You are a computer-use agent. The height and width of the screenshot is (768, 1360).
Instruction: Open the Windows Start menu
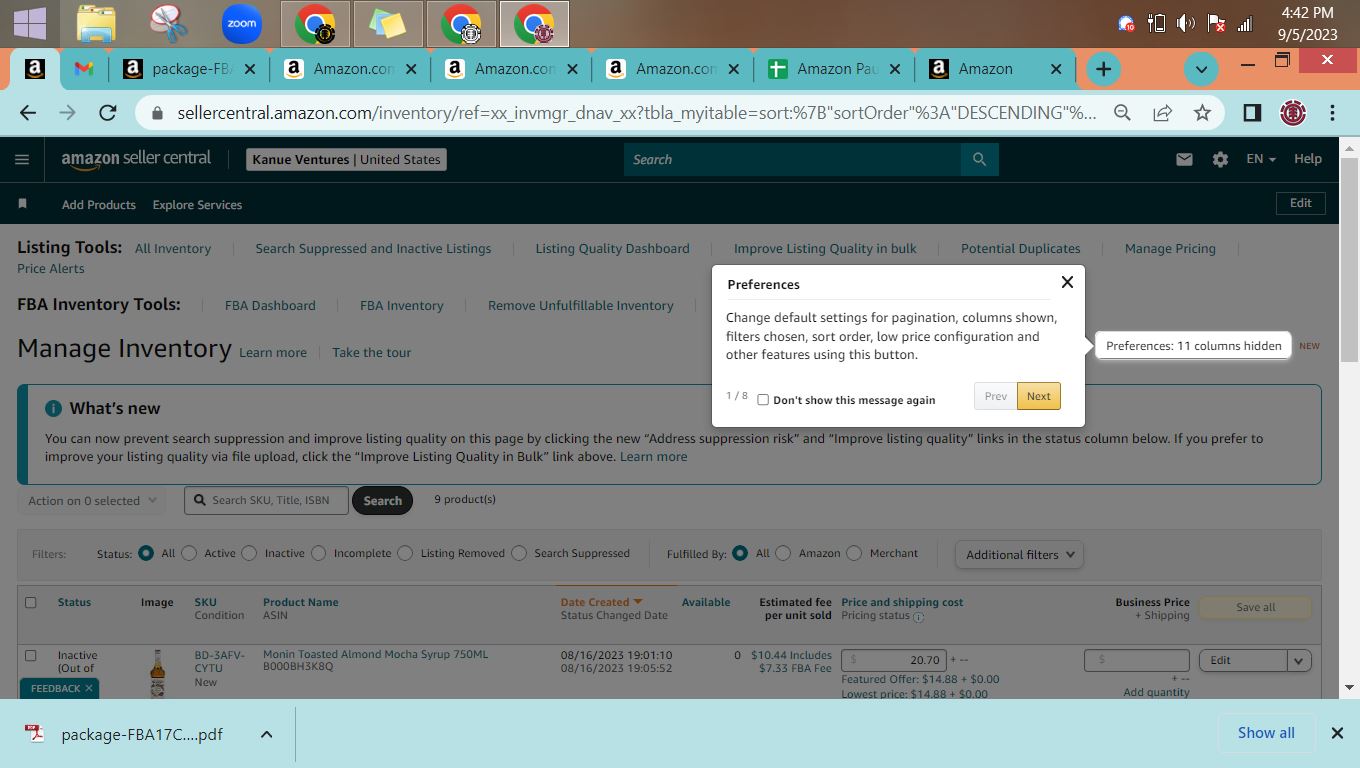point(29,24)
